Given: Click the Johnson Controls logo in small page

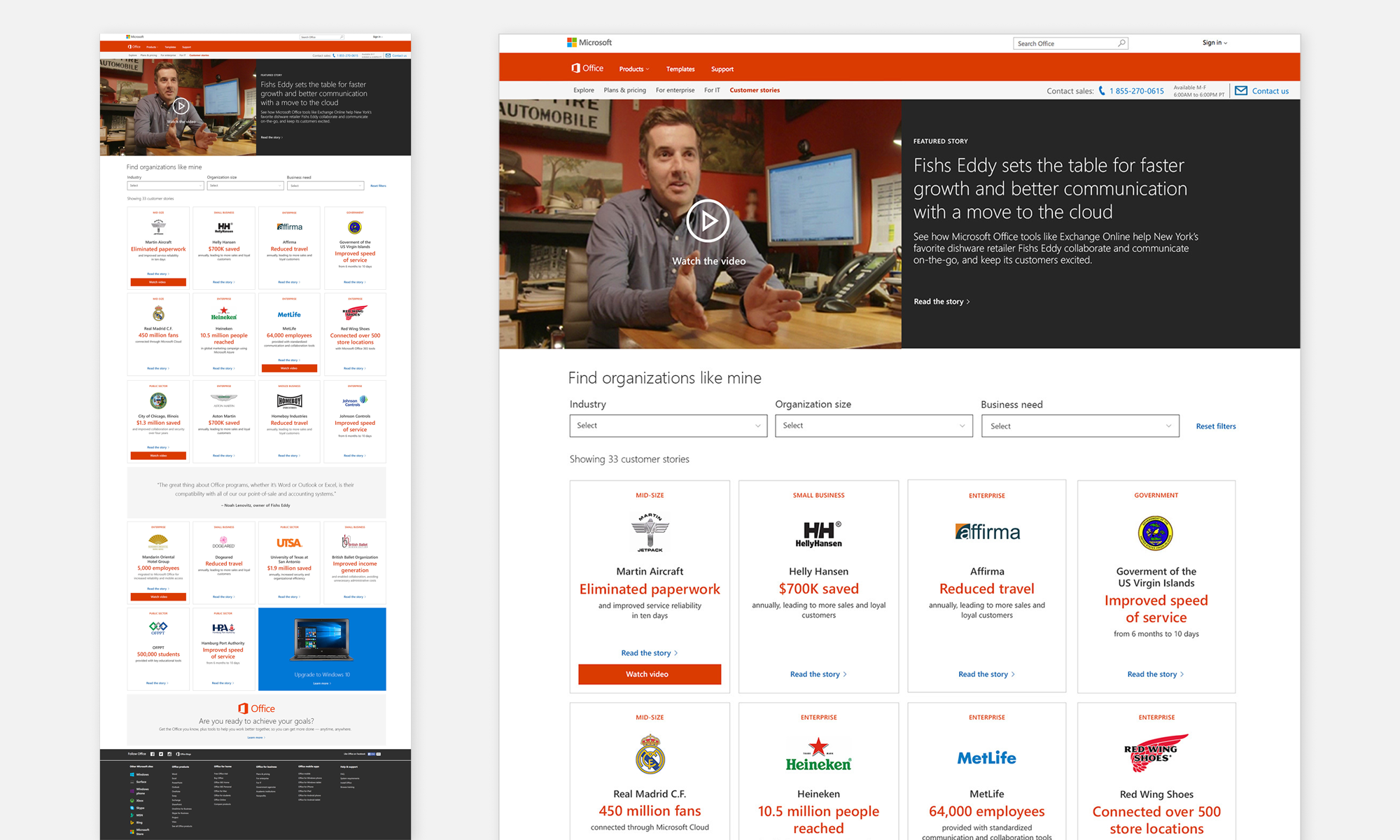Looking at the screenshot, I should point(355,401).
